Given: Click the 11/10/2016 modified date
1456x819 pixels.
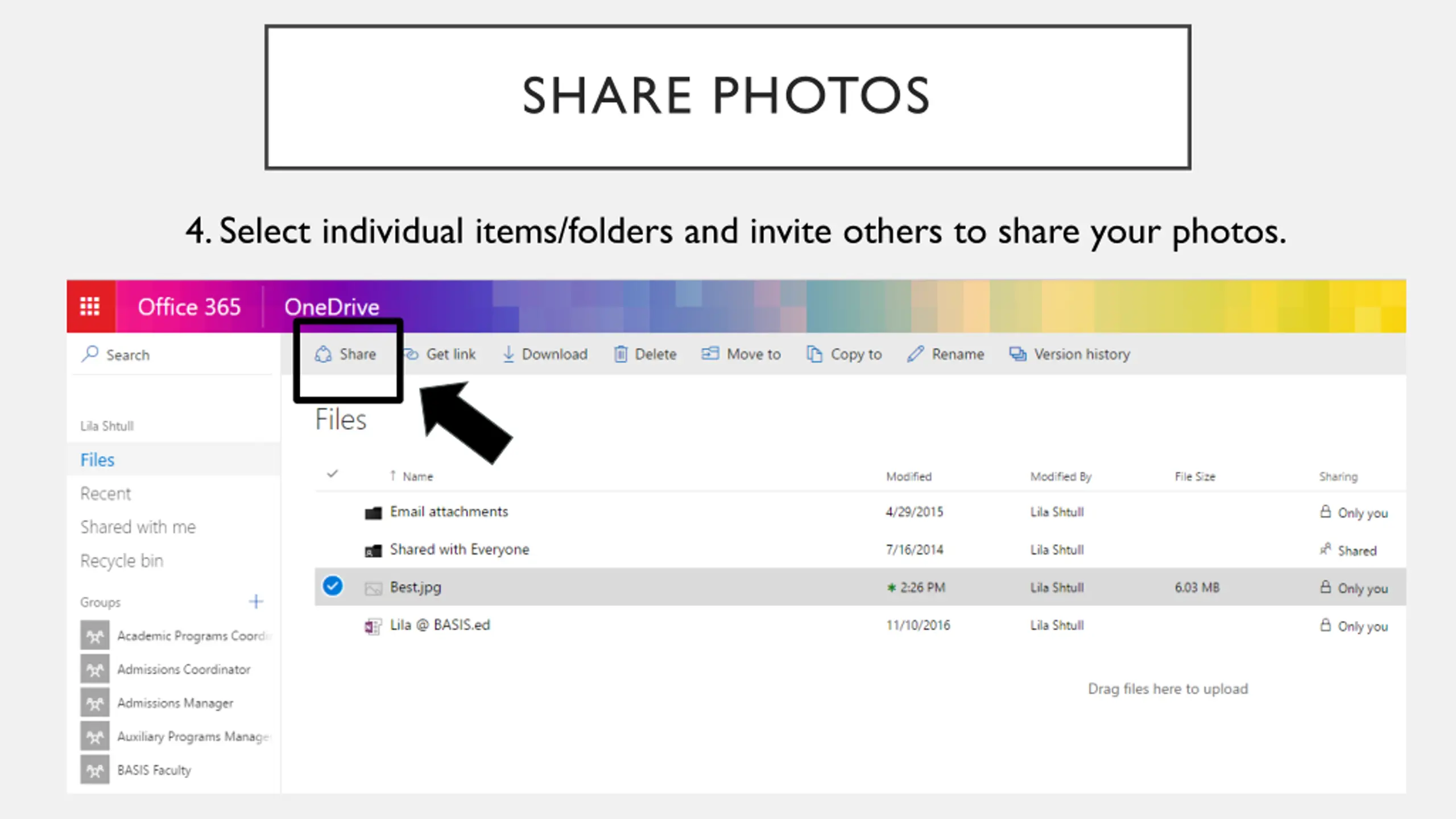Looking at the screenshot, I should tap(918, 625).
